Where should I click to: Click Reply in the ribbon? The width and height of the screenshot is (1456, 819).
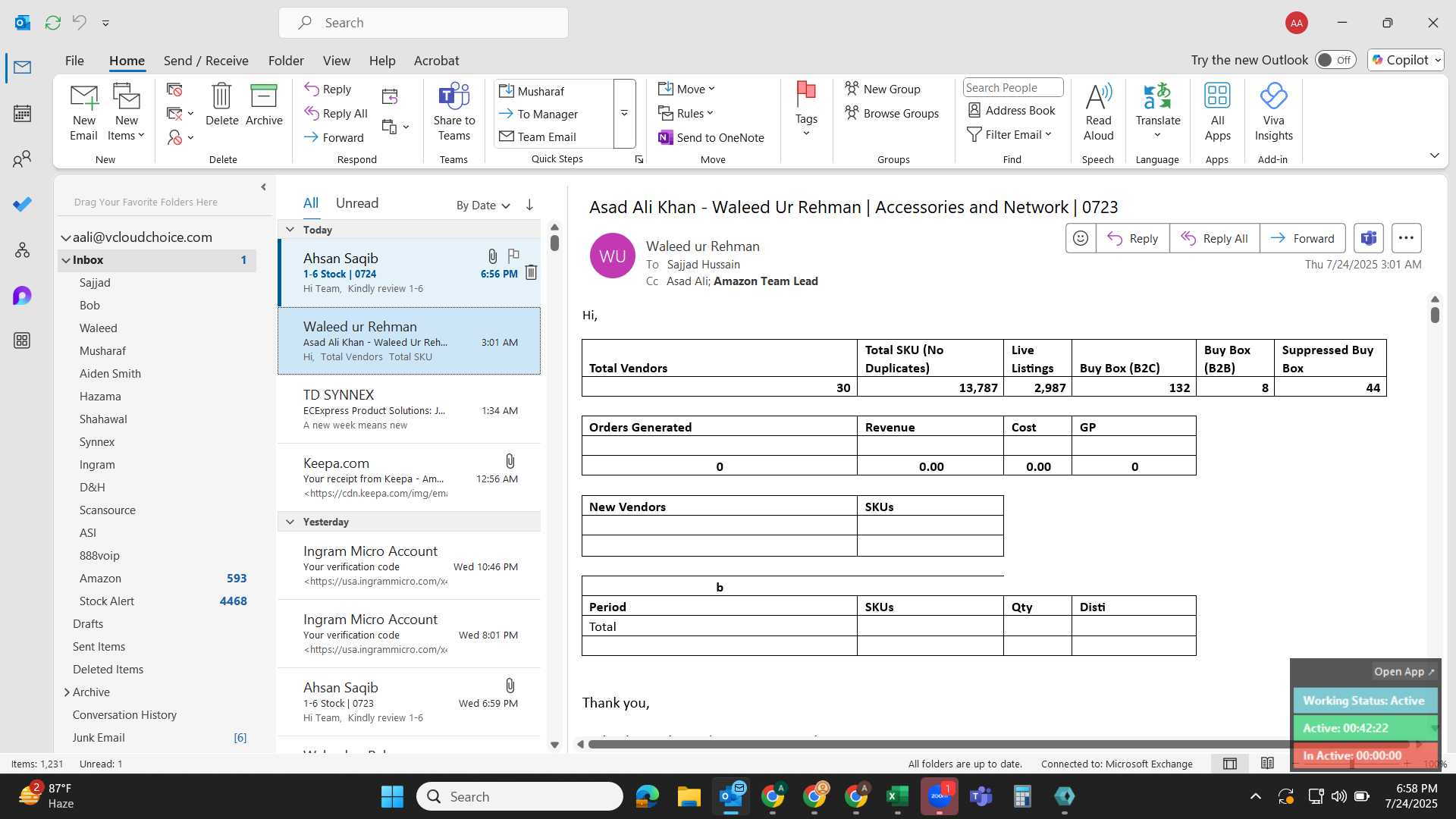point(328,89)
